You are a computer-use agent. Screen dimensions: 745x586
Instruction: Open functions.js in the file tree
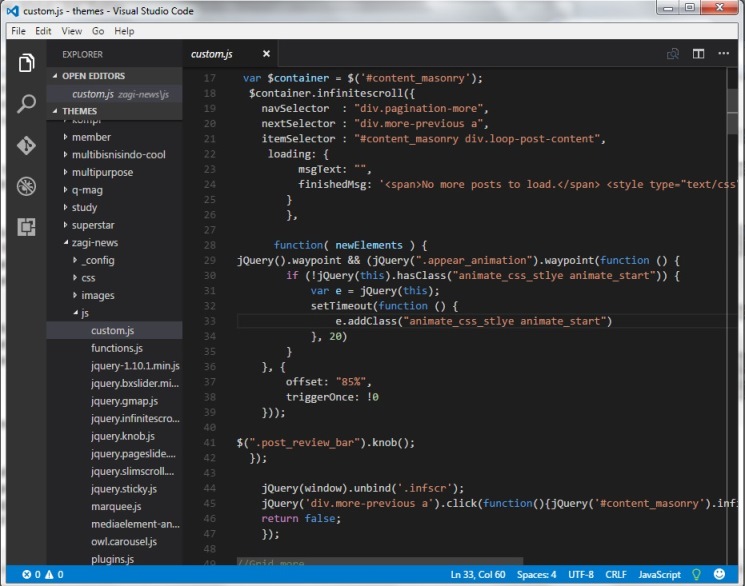118,348
